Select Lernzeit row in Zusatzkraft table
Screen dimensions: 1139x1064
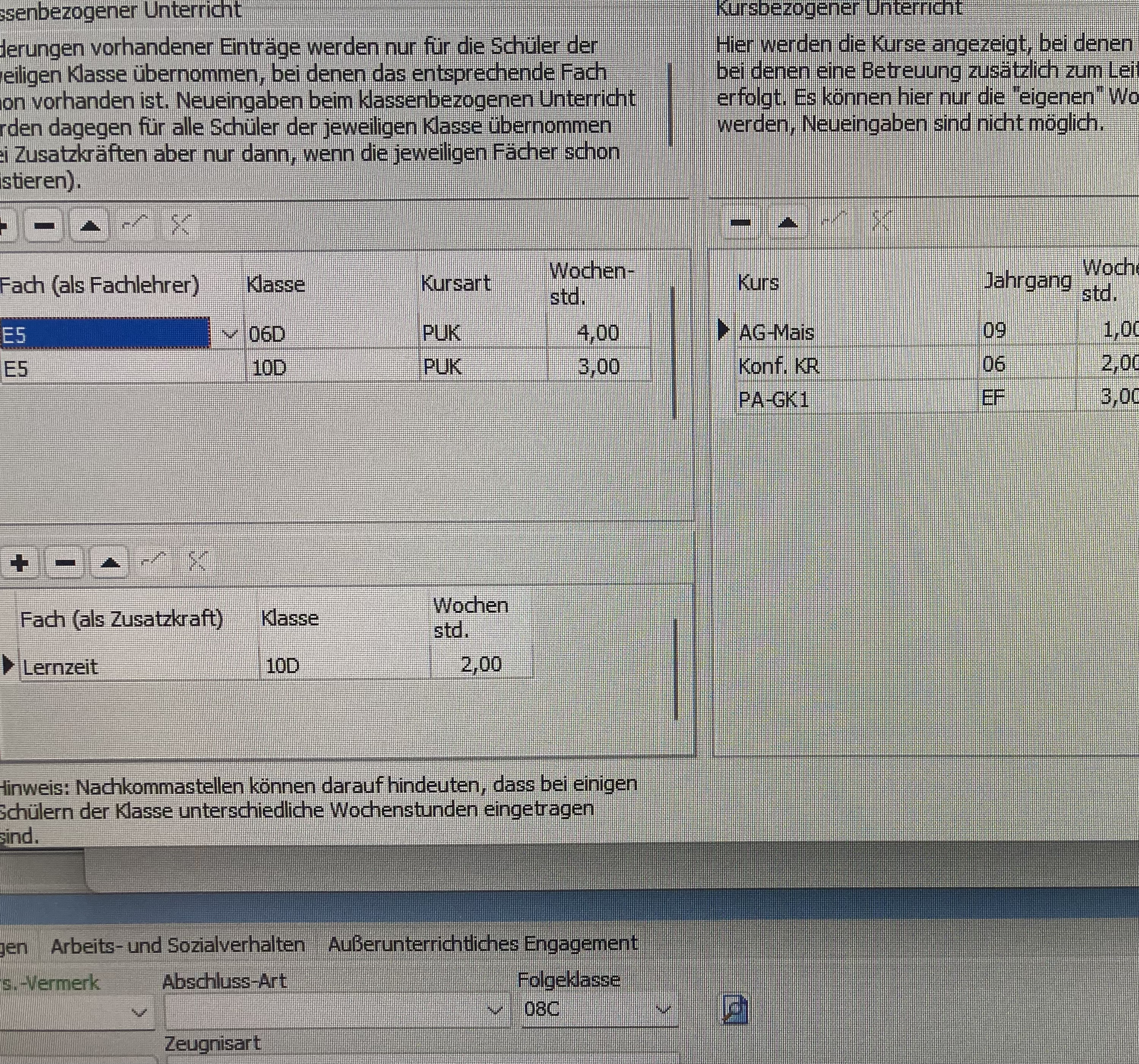tap(139, 666)
